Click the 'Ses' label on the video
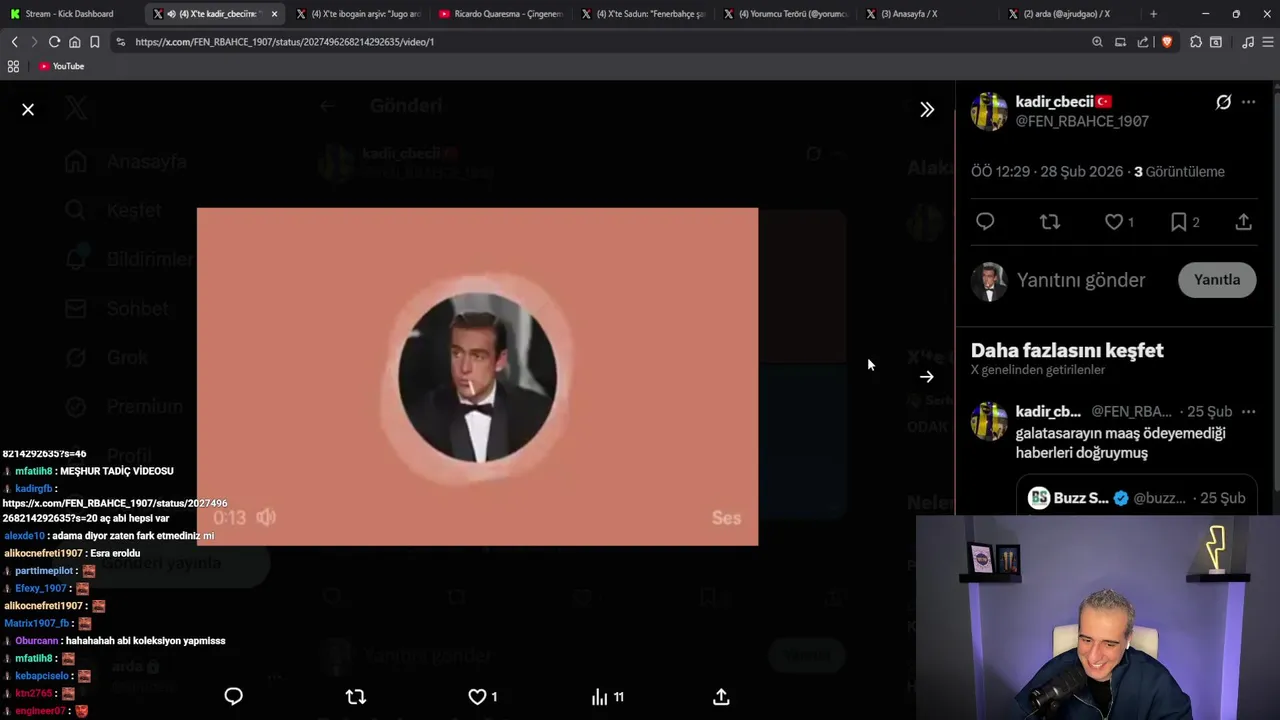Image resolution: width=1280 pixels, height=720 pixels. [726, 517]
